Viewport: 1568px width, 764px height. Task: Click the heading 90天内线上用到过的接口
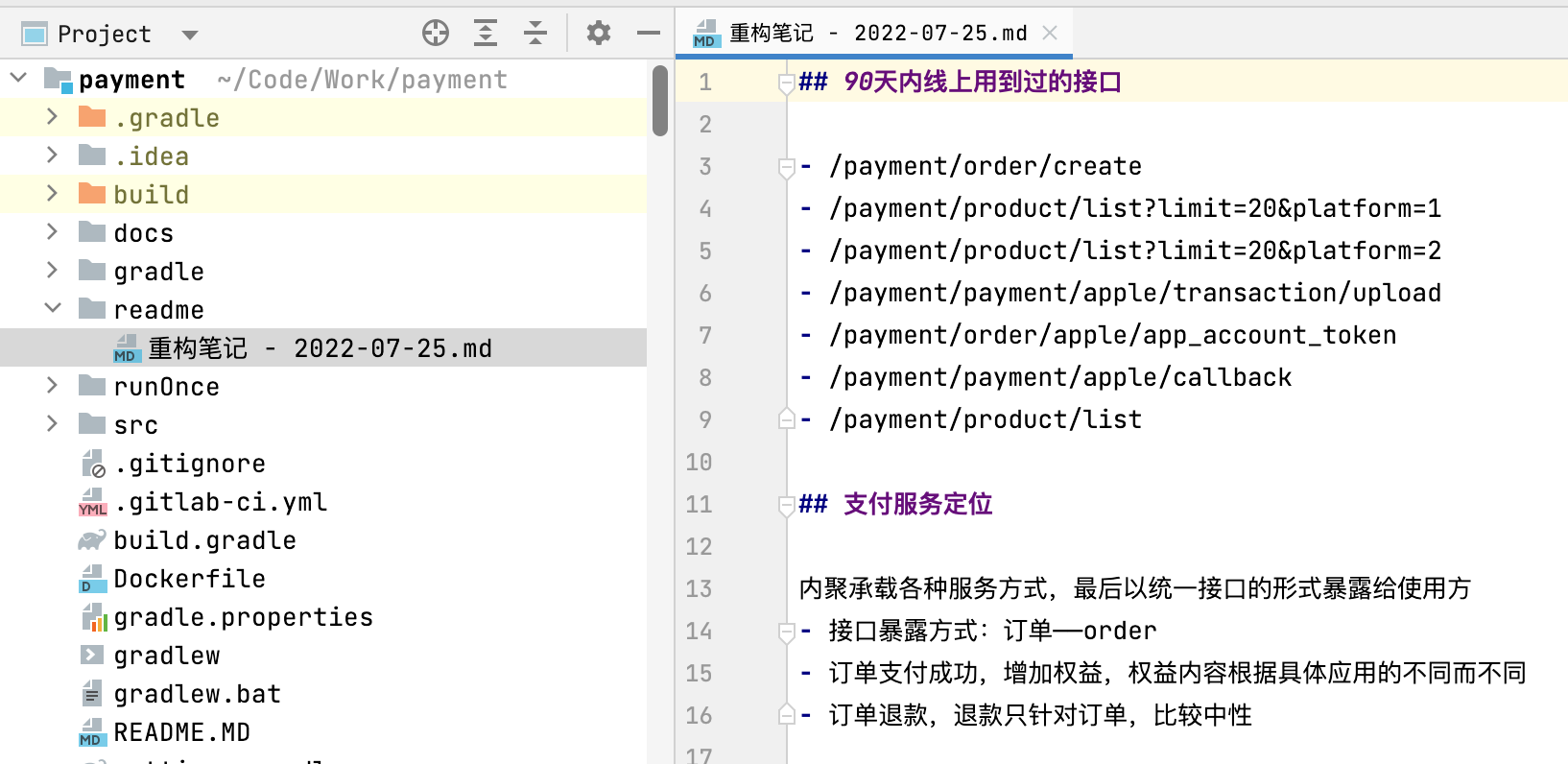(982, 82)
